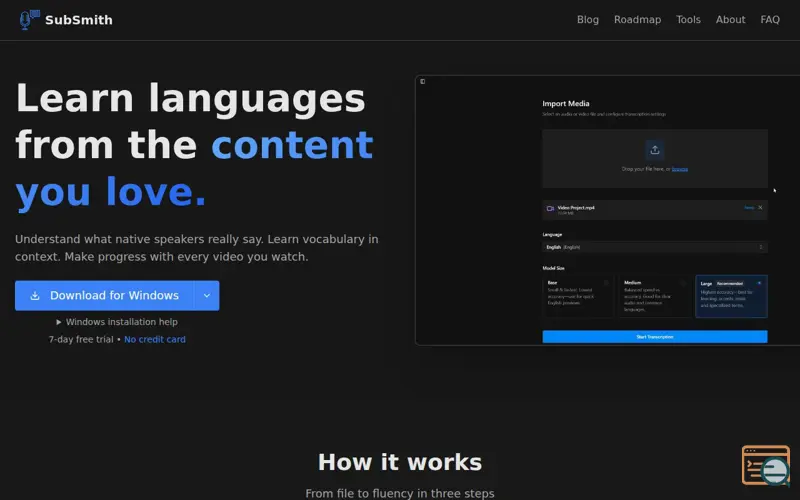Click the 7-day free trial text
Viewport: 800px width, 500px height.
tap(81, 339)
